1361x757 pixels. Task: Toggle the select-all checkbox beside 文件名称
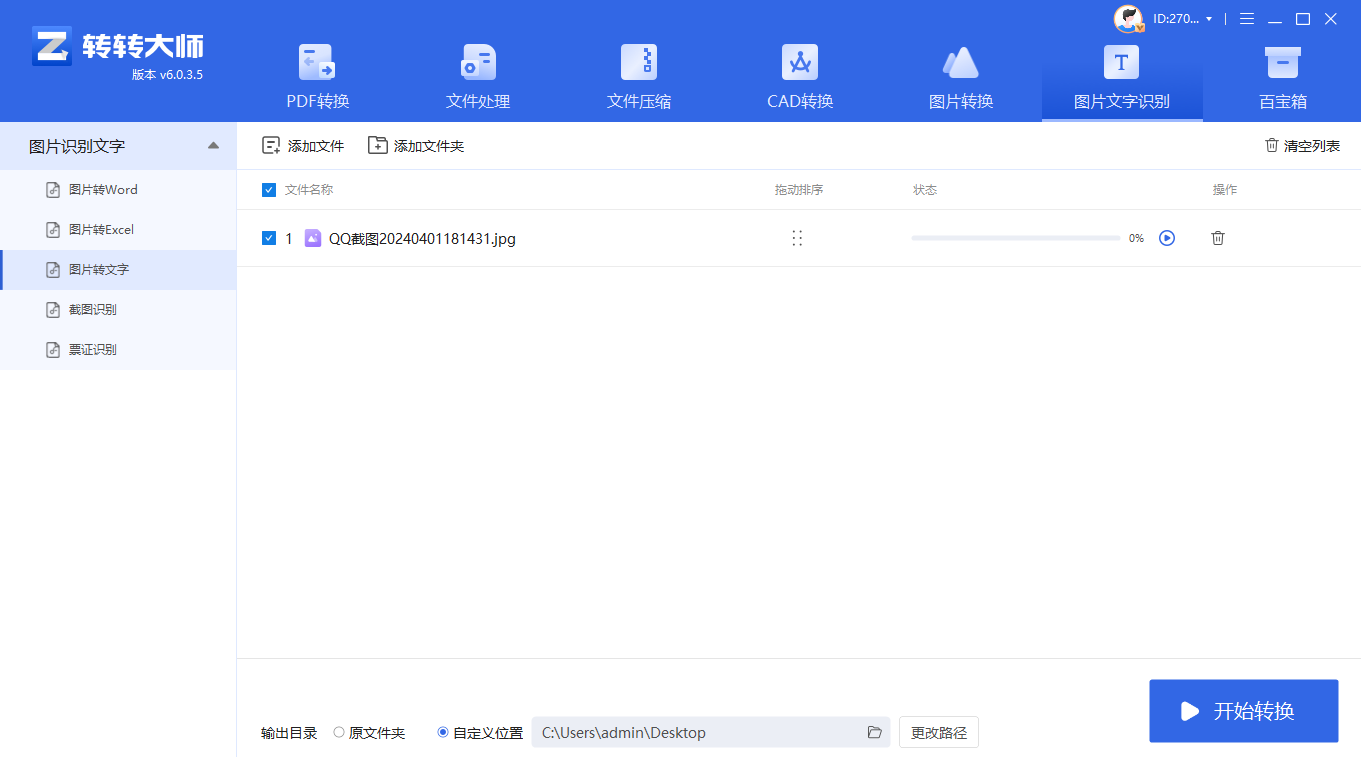tap(269, 190)
